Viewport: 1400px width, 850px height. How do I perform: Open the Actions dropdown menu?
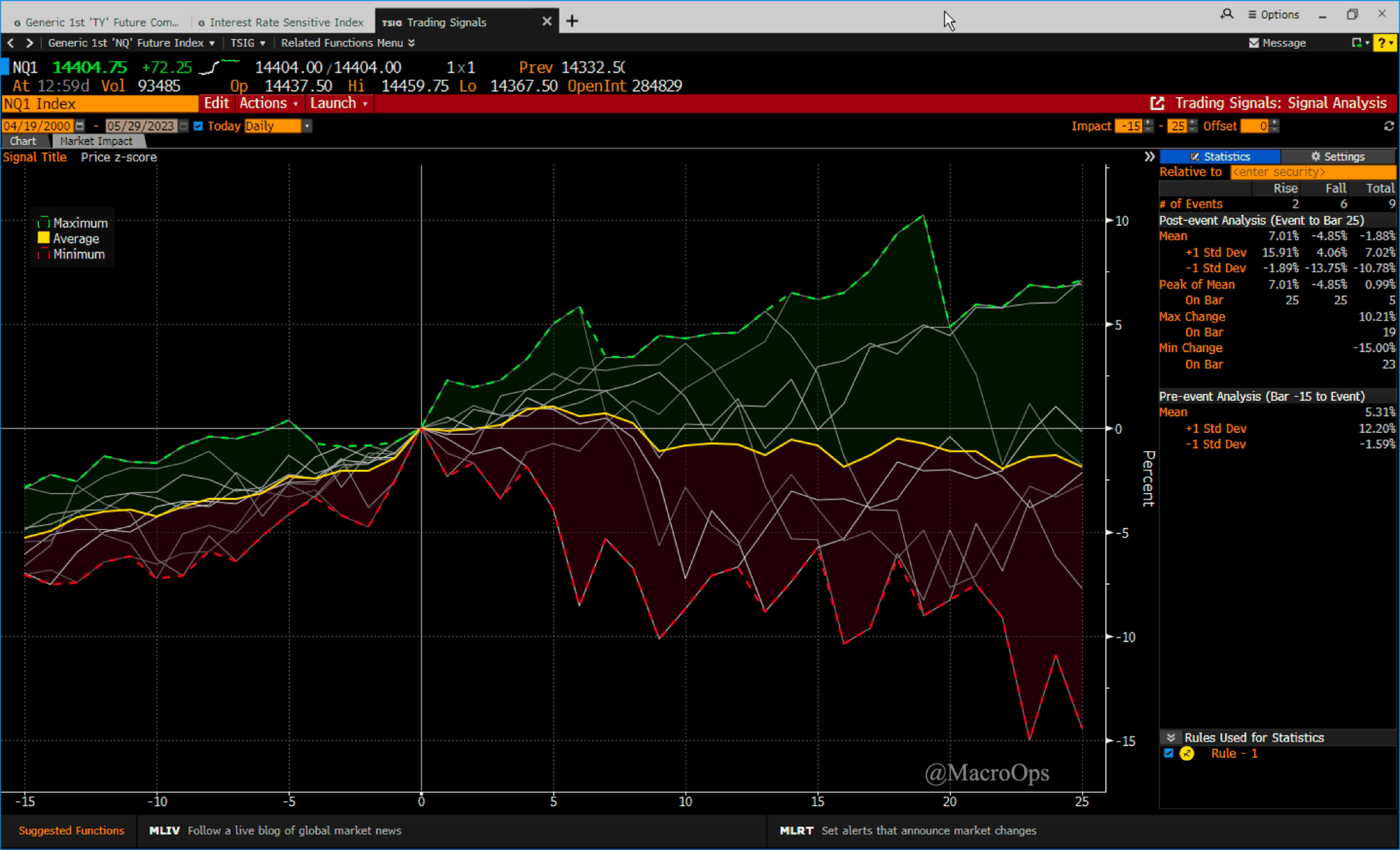pyautogui.click(x=268, y=103)
